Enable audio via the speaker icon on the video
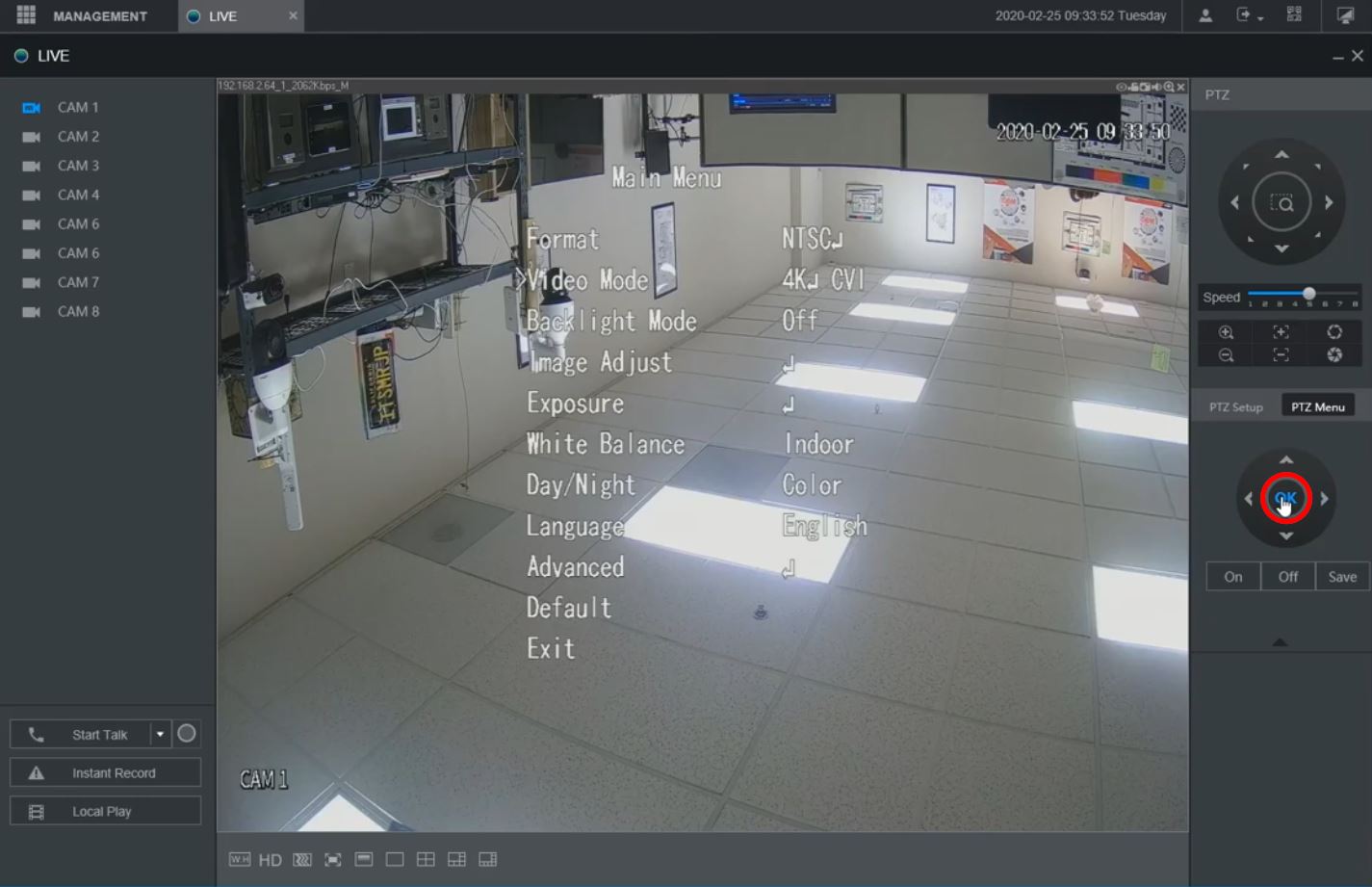Screen dimensions: 1372x887 point(1157,86)
